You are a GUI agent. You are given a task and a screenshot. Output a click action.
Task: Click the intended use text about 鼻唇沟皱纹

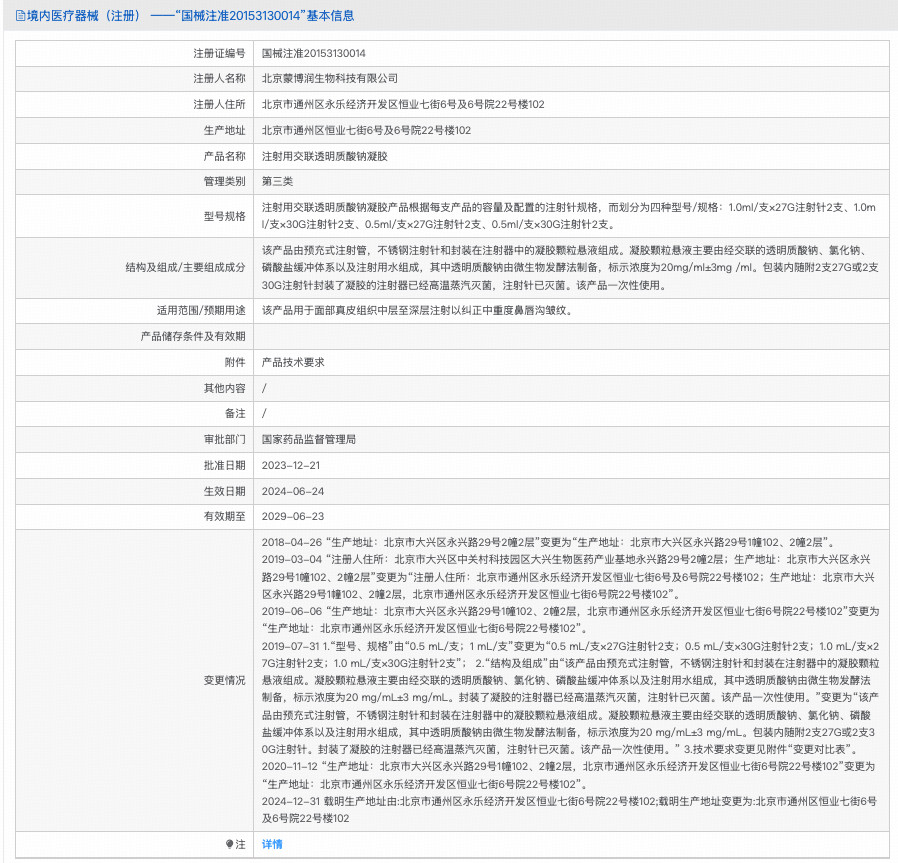(415, 310)
